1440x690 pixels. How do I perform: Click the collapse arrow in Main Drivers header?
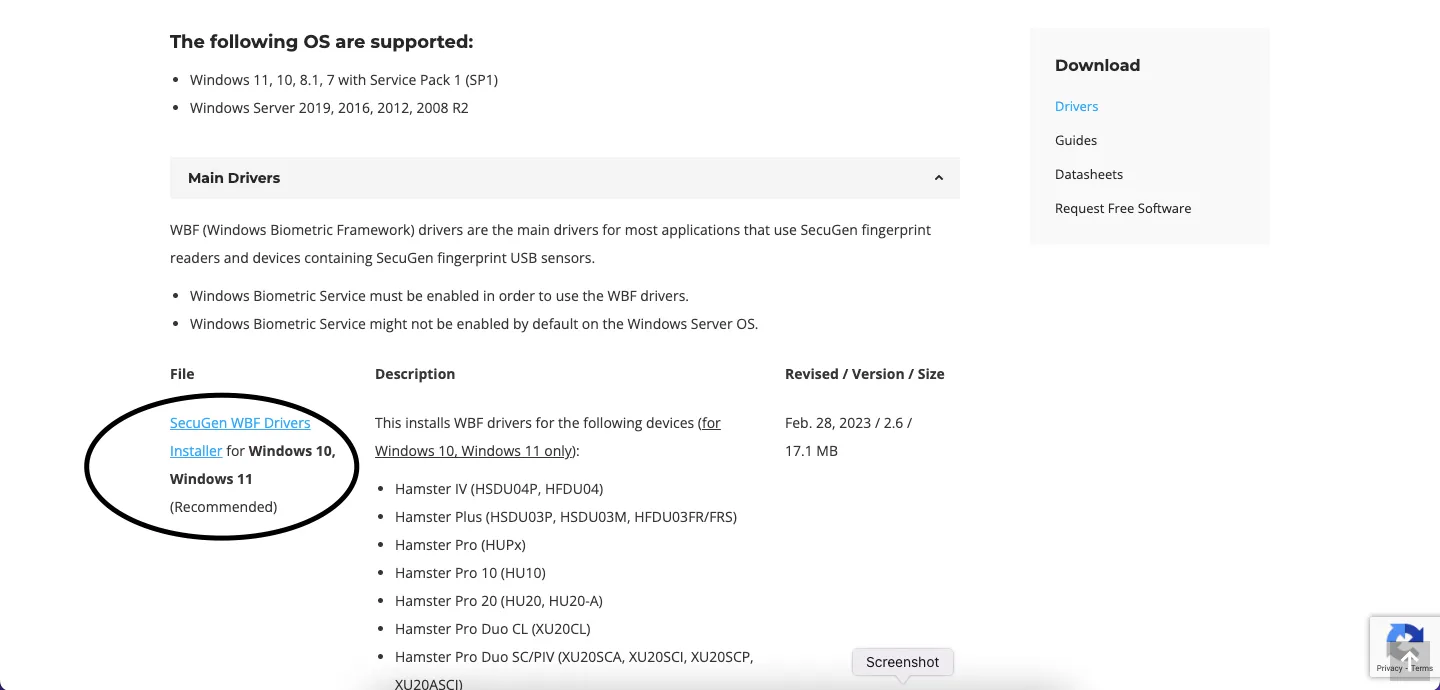(x=938, y=178)
